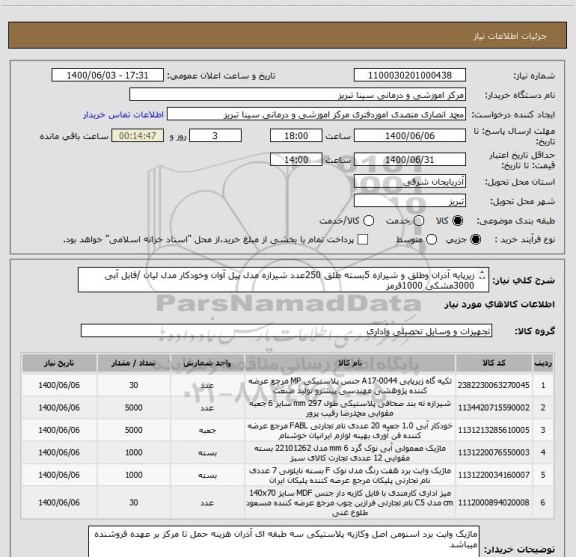Image resolution: width=576 pixels, height=557 pixels.
Task: Click product code 111200089402​0008
Action: click(493, 502)
